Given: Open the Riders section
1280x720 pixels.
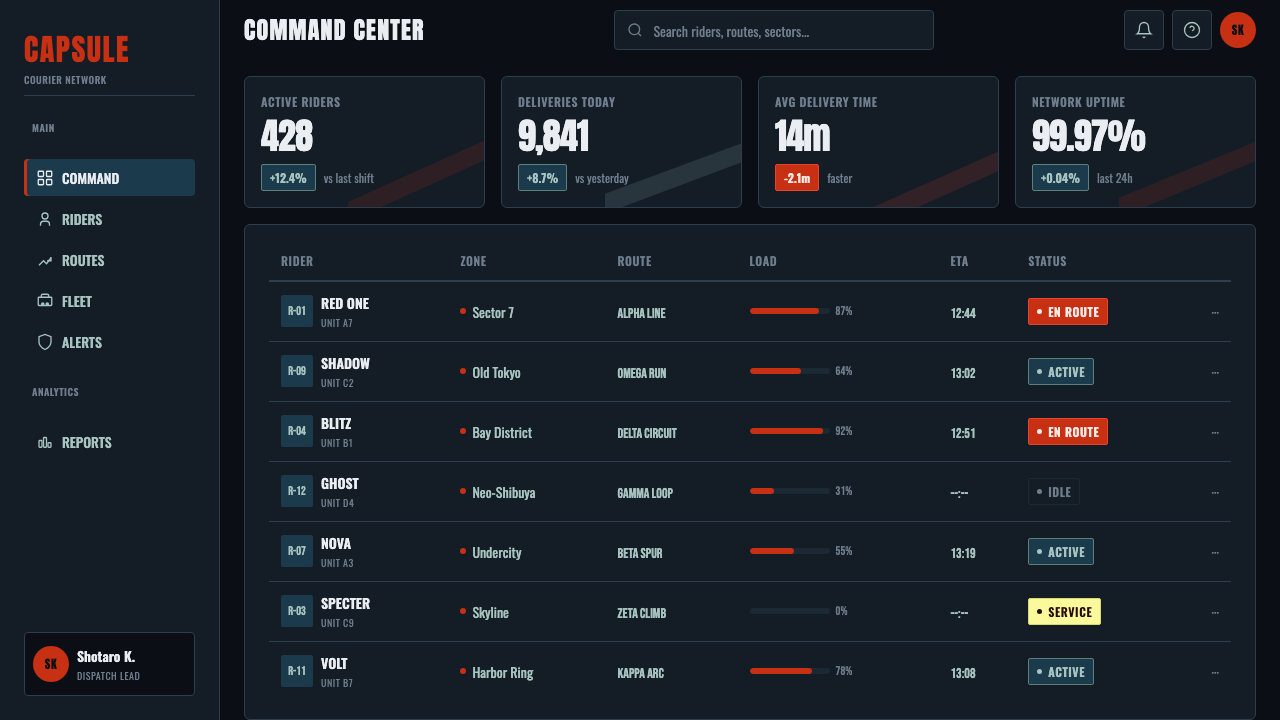Looking at the screenshot, I should [x=109, y=219].
